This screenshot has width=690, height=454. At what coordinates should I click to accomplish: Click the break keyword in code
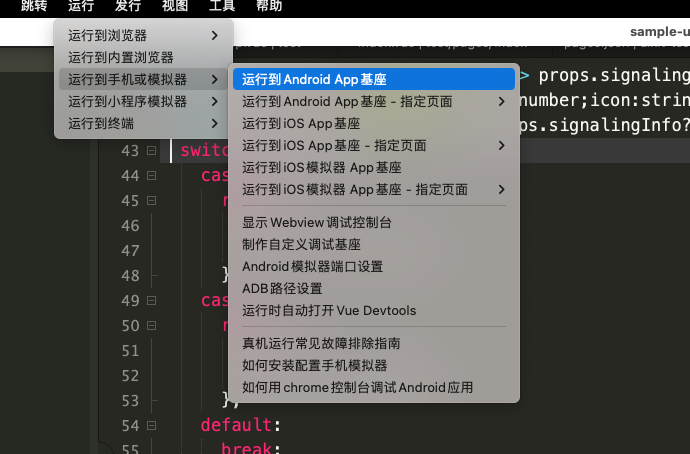247,448
